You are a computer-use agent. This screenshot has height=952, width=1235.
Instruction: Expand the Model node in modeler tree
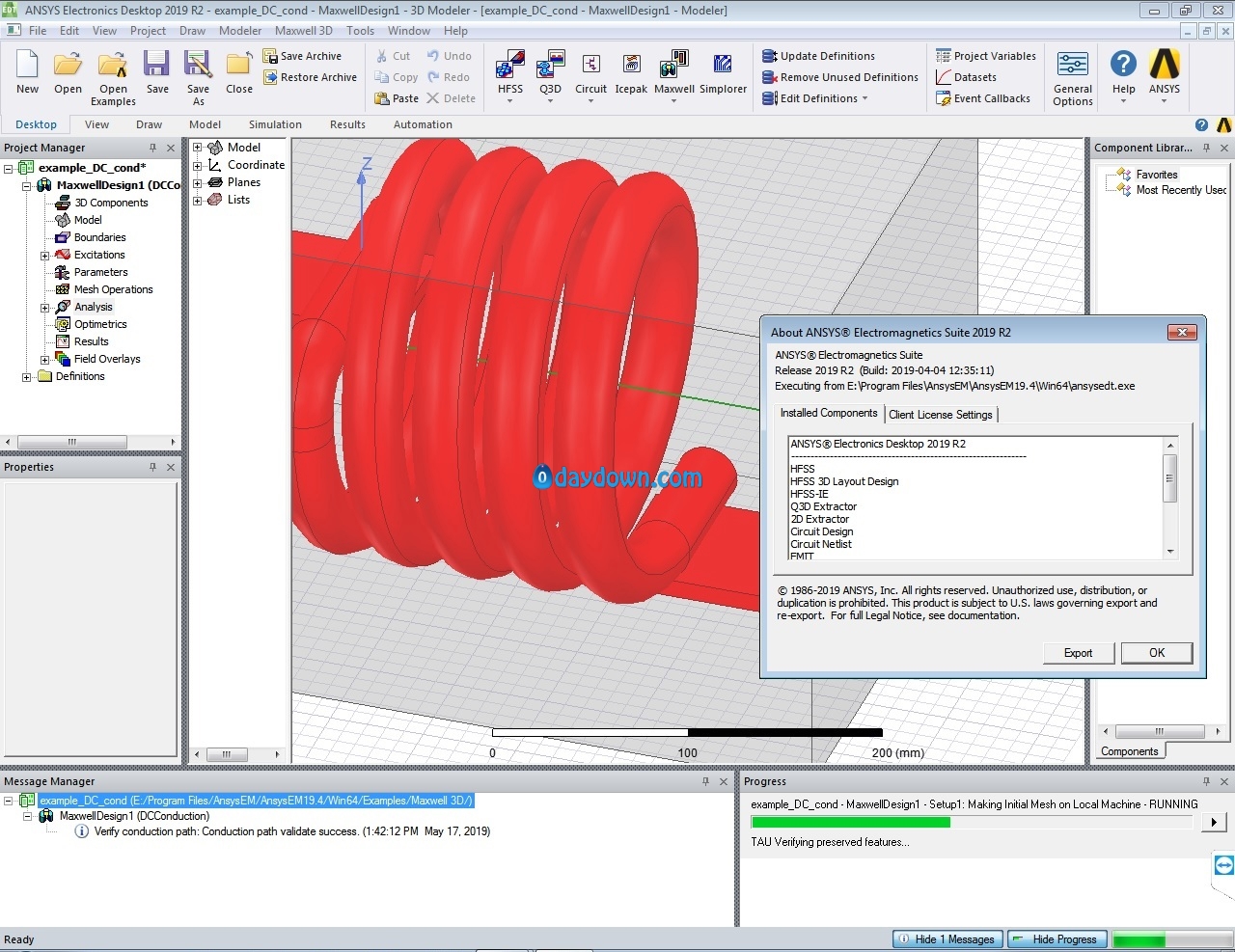[197, 148]
